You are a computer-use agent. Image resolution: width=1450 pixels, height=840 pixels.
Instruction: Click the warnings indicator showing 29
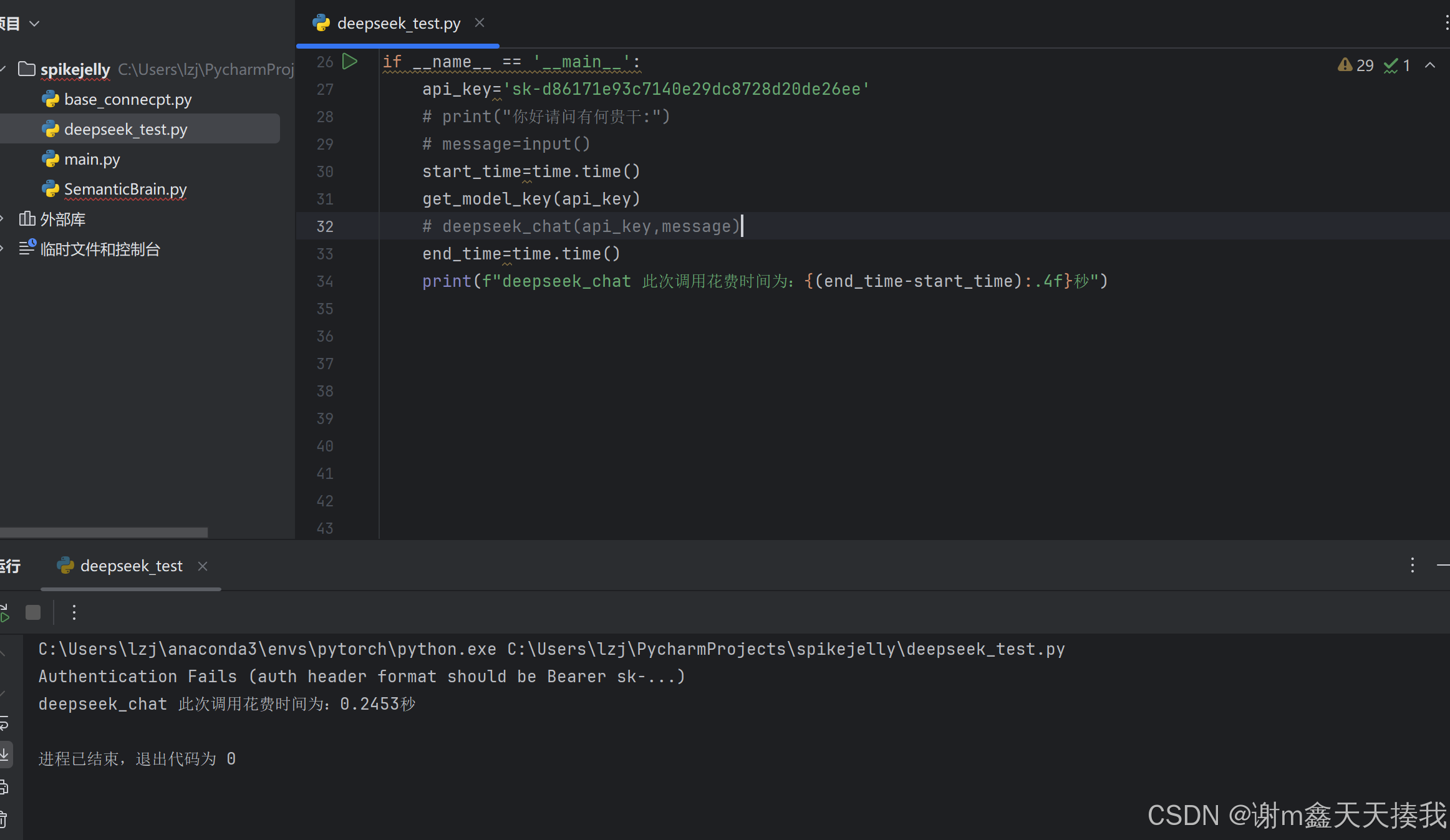point(1356,65)
